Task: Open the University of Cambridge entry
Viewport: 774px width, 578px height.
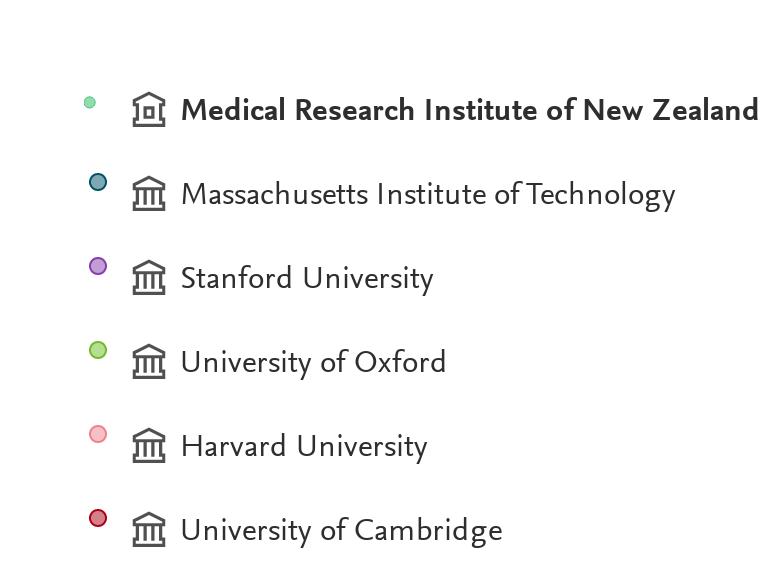Action: (x=340, y=530)
